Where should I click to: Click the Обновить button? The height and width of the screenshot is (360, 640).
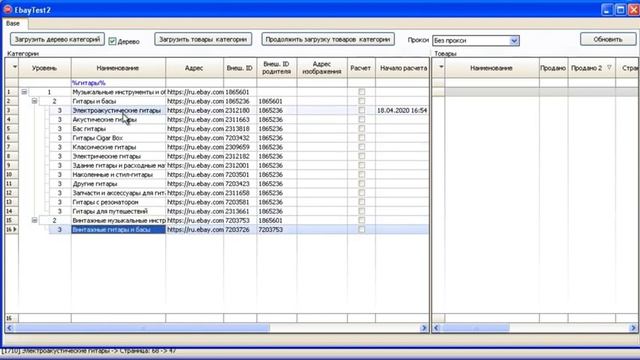pyautogui.click(x=608, y=40)
